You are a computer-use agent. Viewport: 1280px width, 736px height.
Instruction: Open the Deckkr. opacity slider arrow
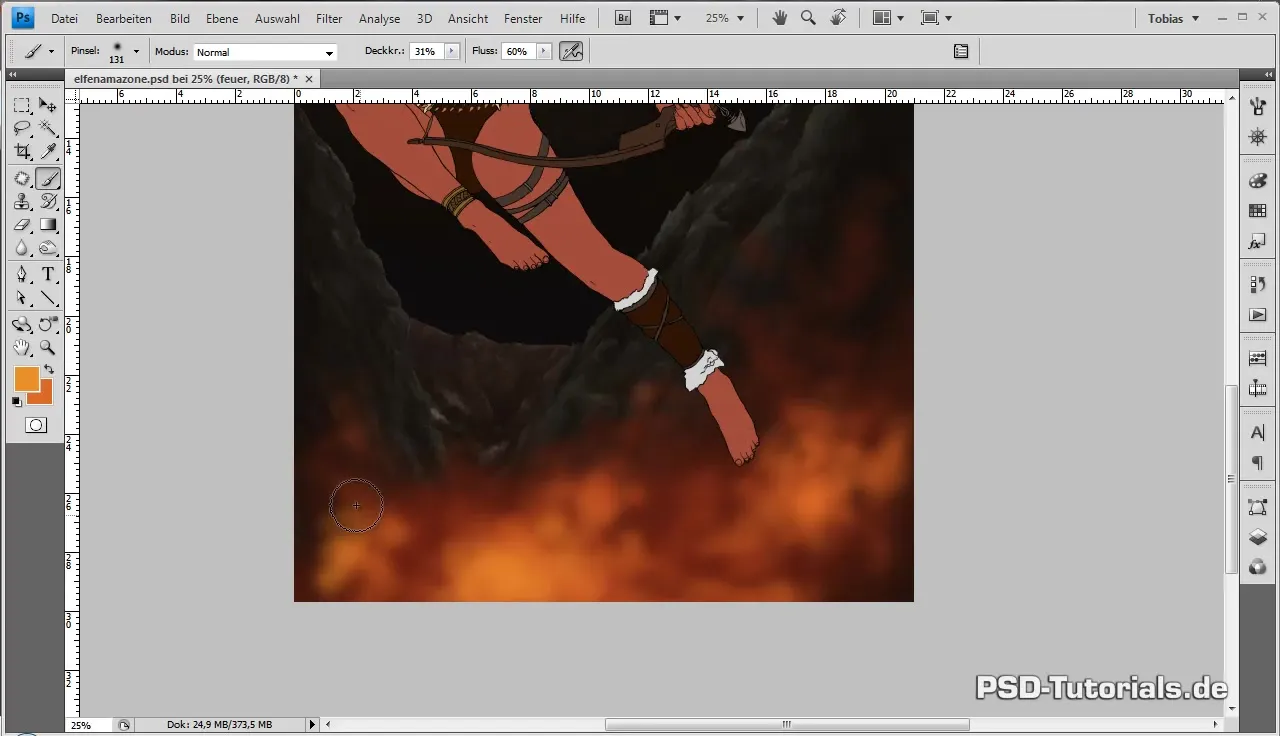coord(452,51)
